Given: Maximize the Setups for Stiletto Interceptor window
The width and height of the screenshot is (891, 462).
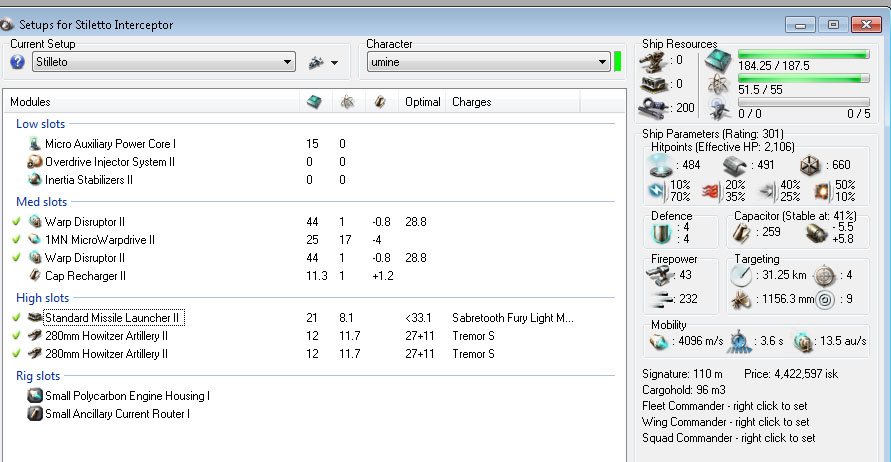Looking at the screenshot, I should point(833,24).
